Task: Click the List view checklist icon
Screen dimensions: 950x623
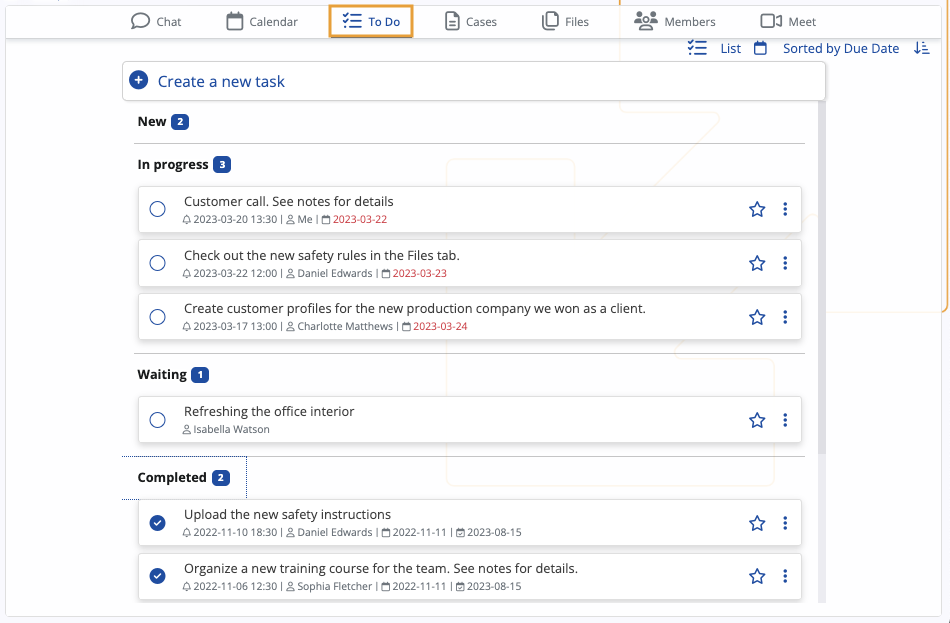Action: (697, 48)
